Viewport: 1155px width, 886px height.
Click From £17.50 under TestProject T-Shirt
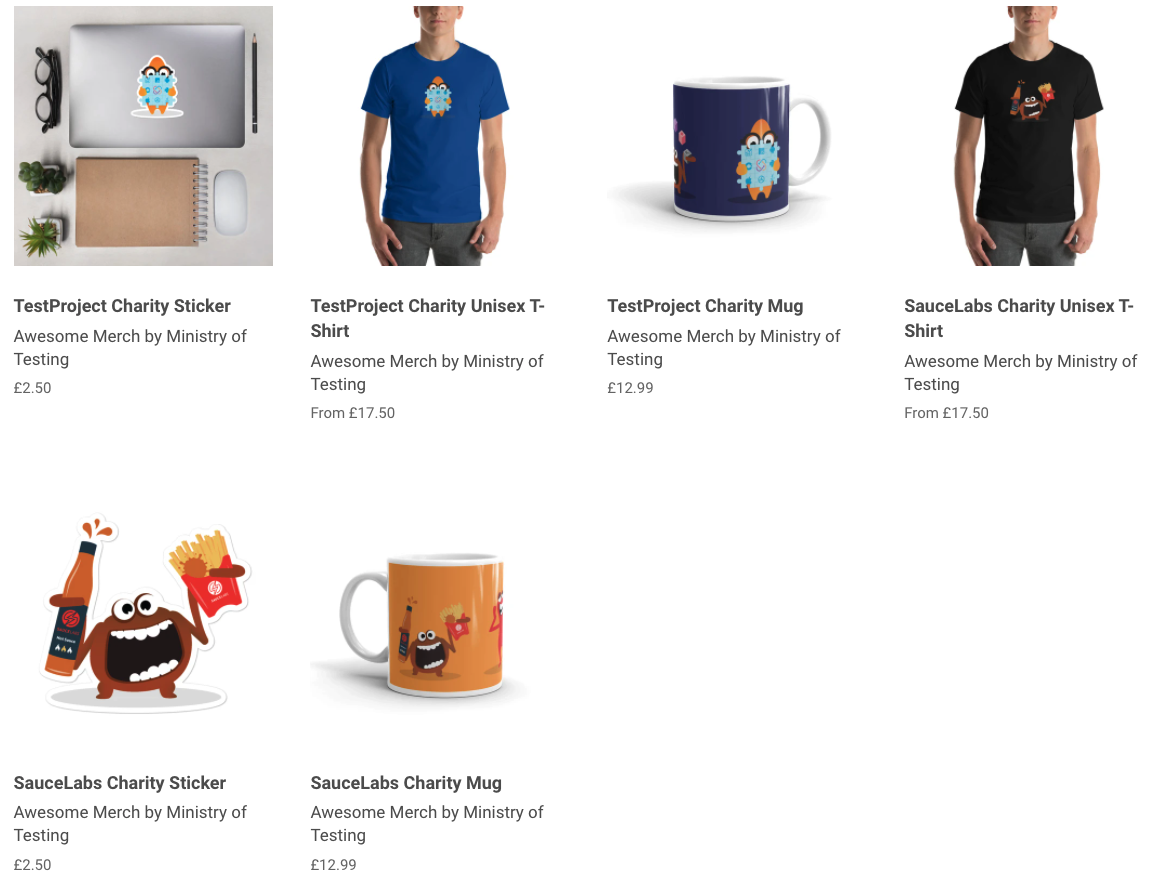353,413
